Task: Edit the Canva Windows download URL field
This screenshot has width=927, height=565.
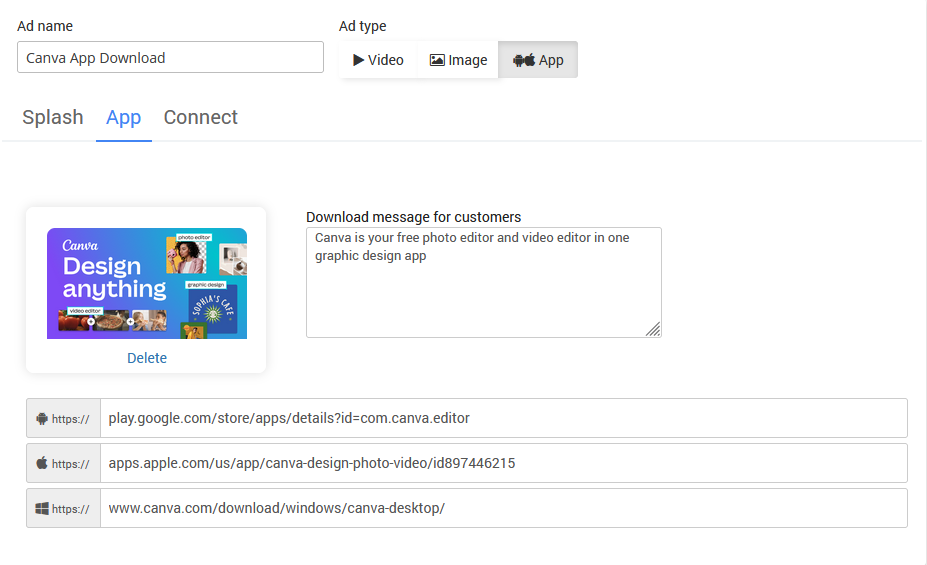Action: click(x=503, y=508)
